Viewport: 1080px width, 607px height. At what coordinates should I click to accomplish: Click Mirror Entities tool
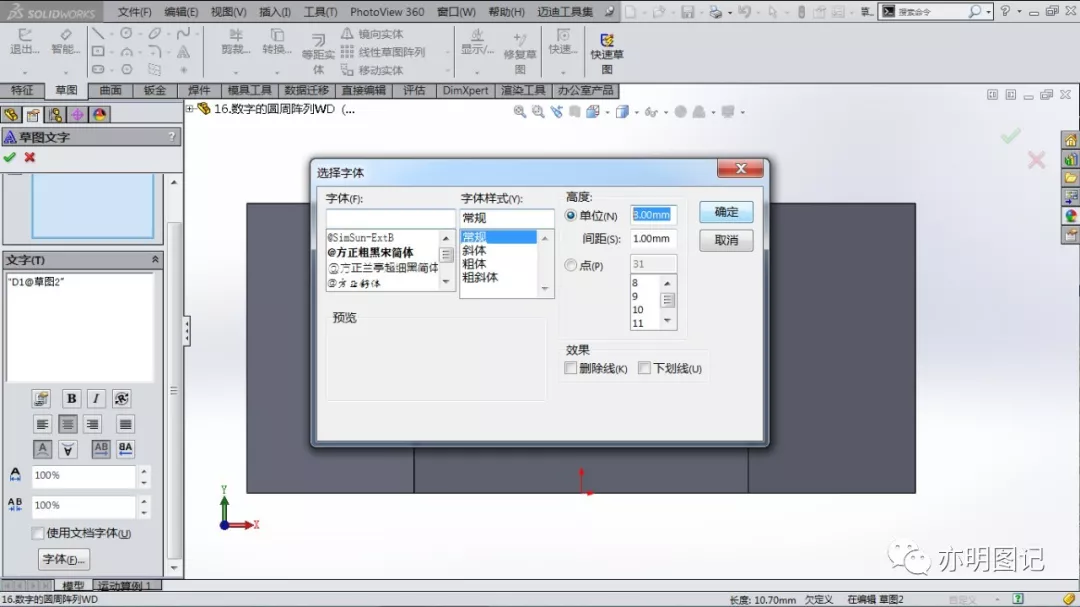coord(373,34)
